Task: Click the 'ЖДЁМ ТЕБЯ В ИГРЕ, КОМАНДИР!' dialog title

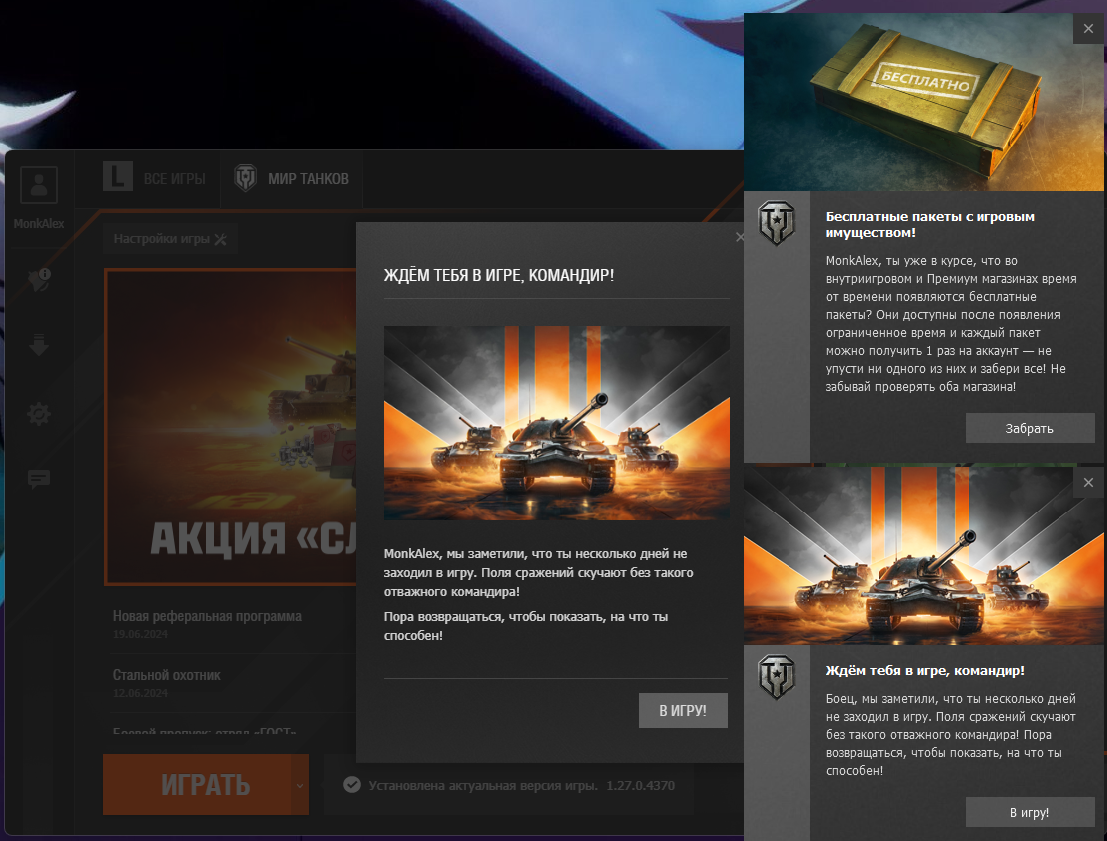Action: pyautogui.click(x=498, y=275)
